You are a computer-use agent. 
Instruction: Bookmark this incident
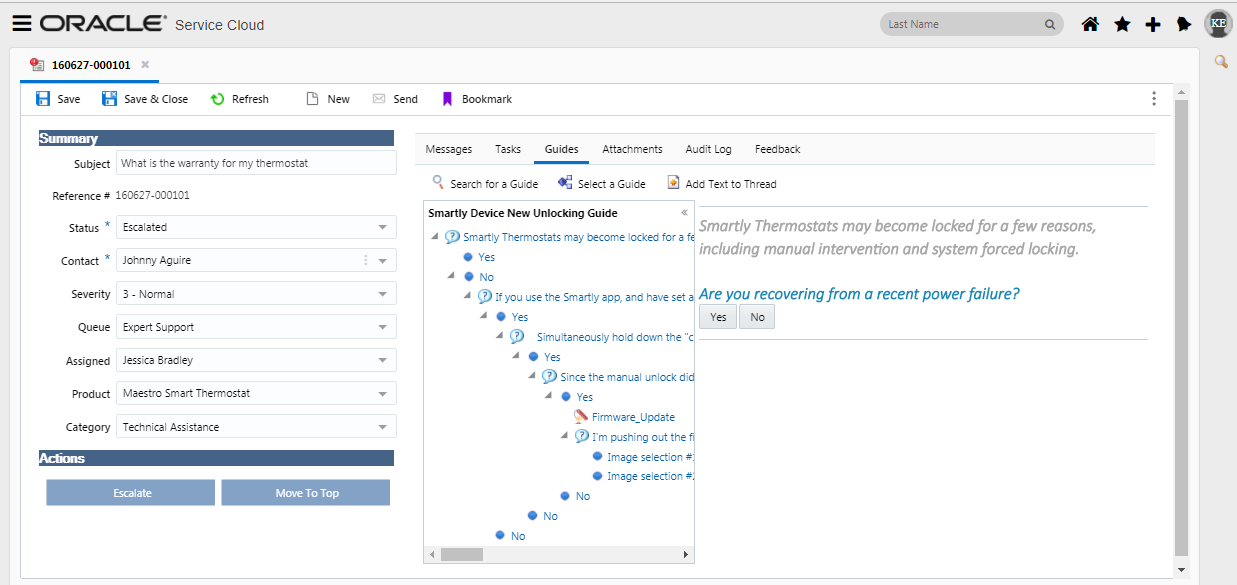coord(446,98)
